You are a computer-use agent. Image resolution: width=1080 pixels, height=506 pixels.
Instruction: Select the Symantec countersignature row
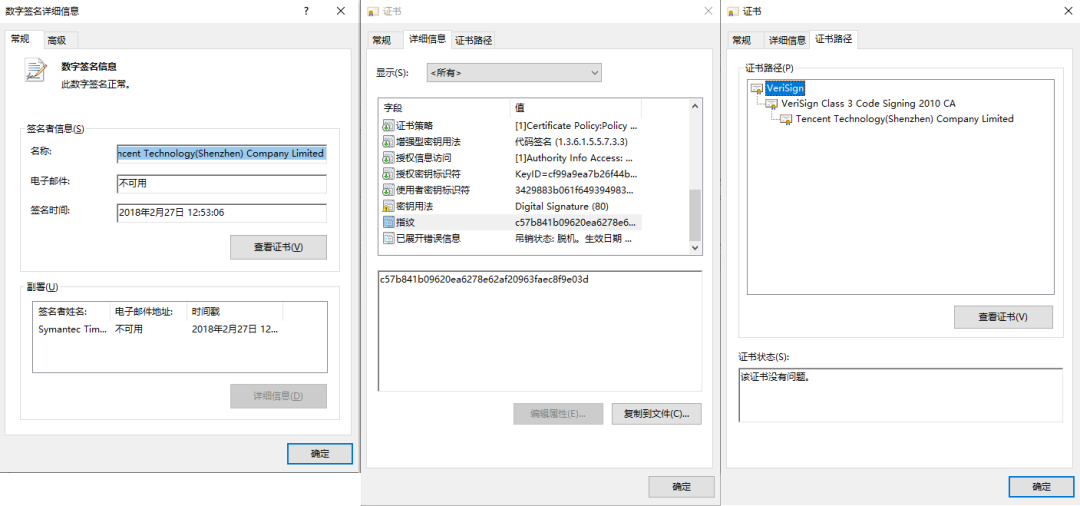click(160, 330)
